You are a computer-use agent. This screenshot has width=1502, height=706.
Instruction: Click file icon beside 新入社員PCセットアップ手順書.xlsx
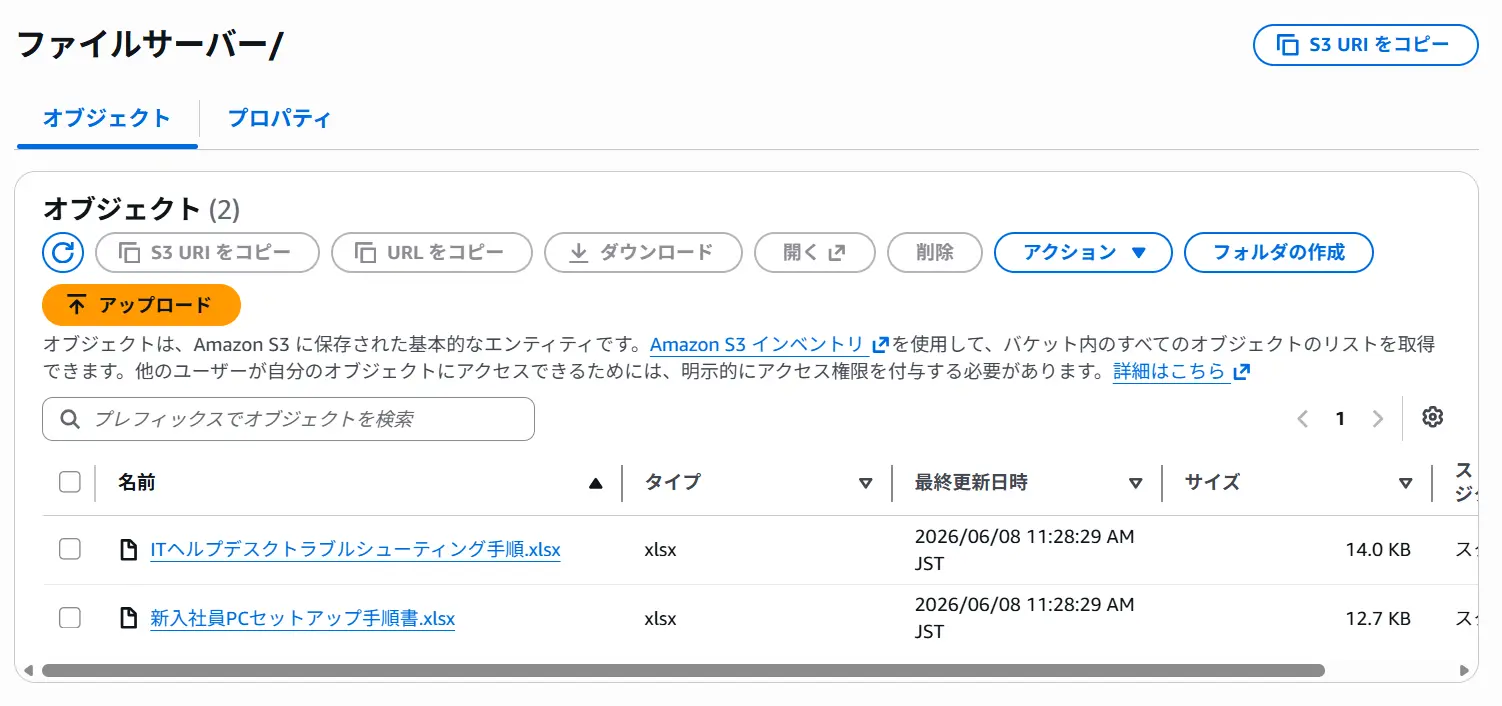[128, 618]
